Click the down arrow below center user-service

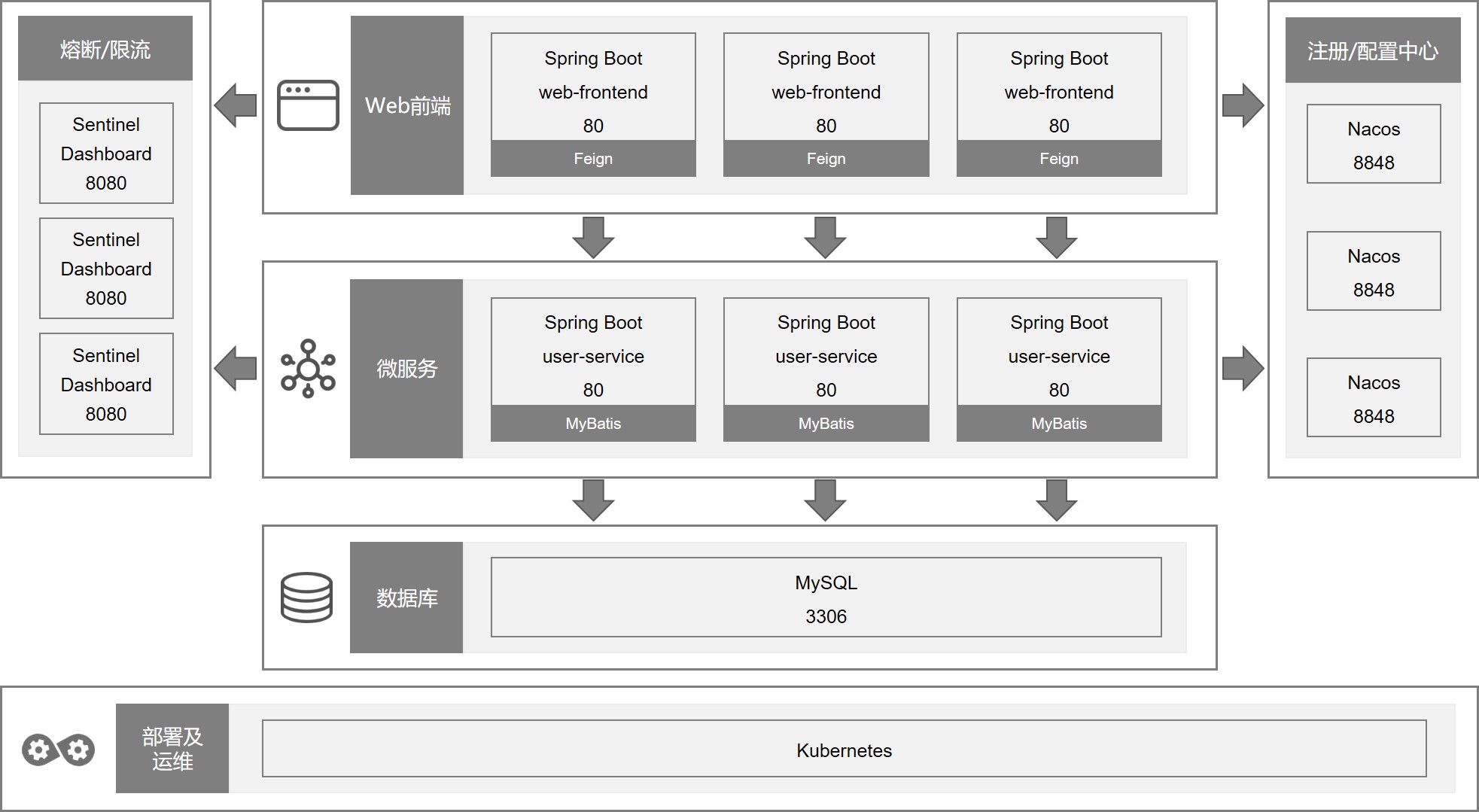(x=826, y=500)
